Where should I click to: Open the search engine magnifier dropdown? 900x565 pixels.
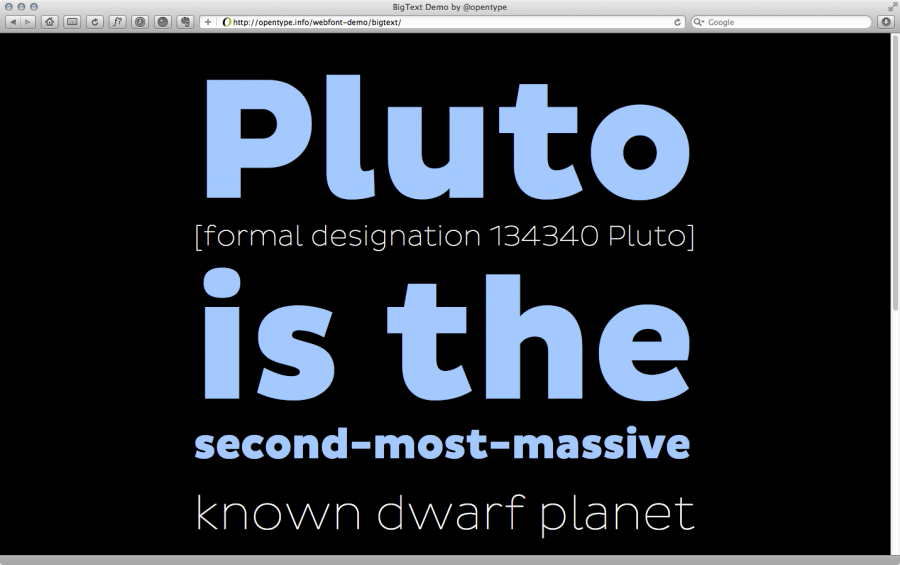click(x=699, y=22)
